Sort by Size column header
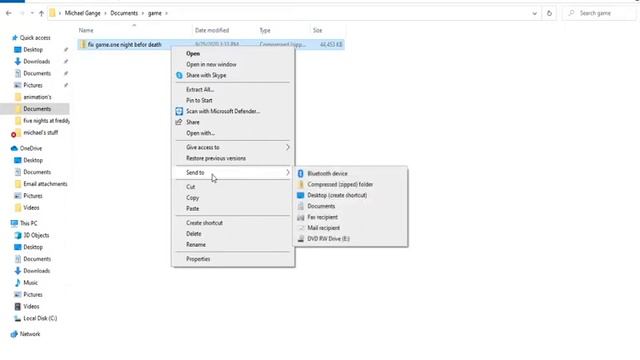This screenshot has height=360, width=640. [318, 30]
